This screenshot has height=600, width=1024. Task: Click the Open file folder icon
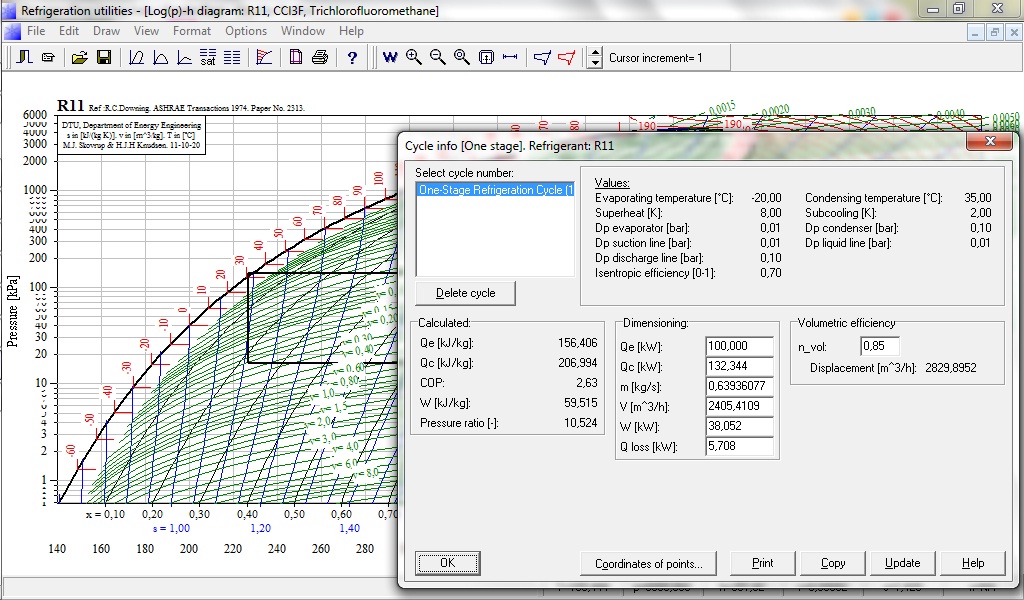click(x=80, y=58)
